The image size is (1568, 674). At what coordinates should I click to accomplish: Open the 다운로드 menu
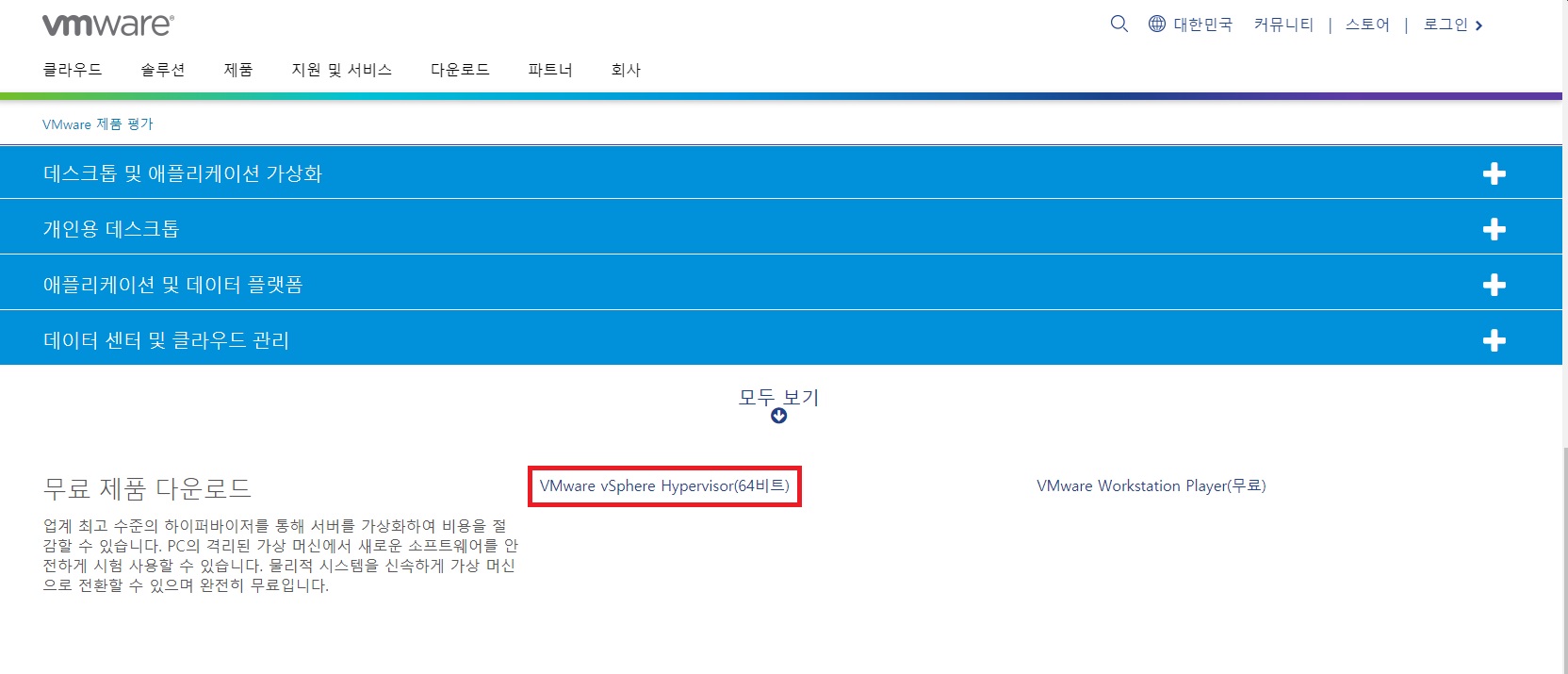coord(460,70)
